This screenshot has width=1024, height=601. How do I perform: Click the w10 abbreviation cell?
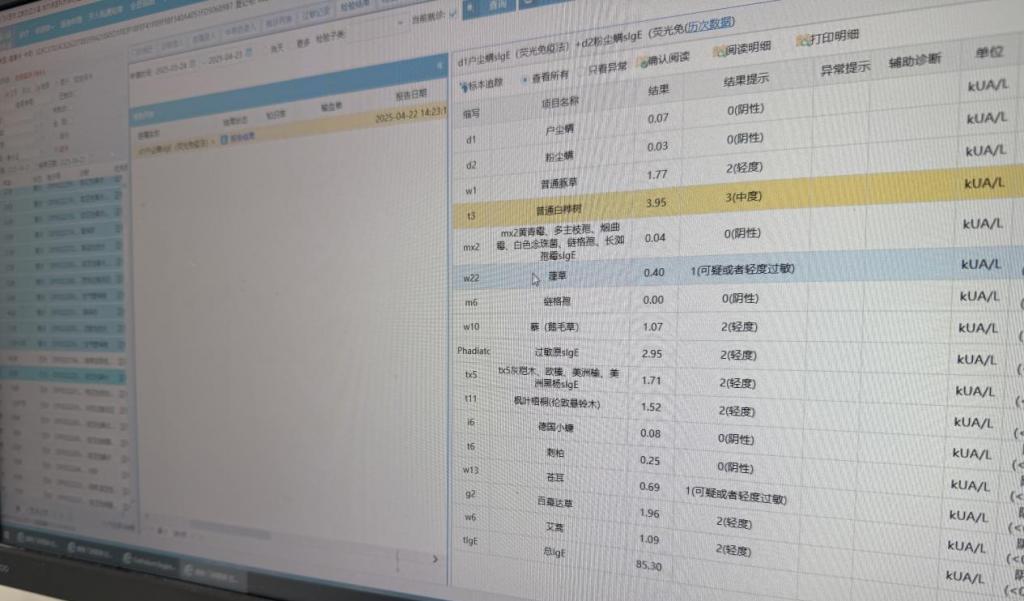coord(471,327)
